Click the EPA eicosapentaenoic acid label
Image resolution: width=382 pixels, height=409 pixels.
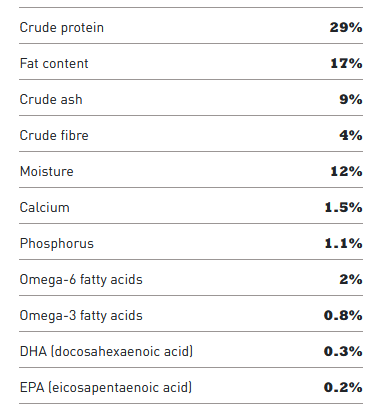106,388
